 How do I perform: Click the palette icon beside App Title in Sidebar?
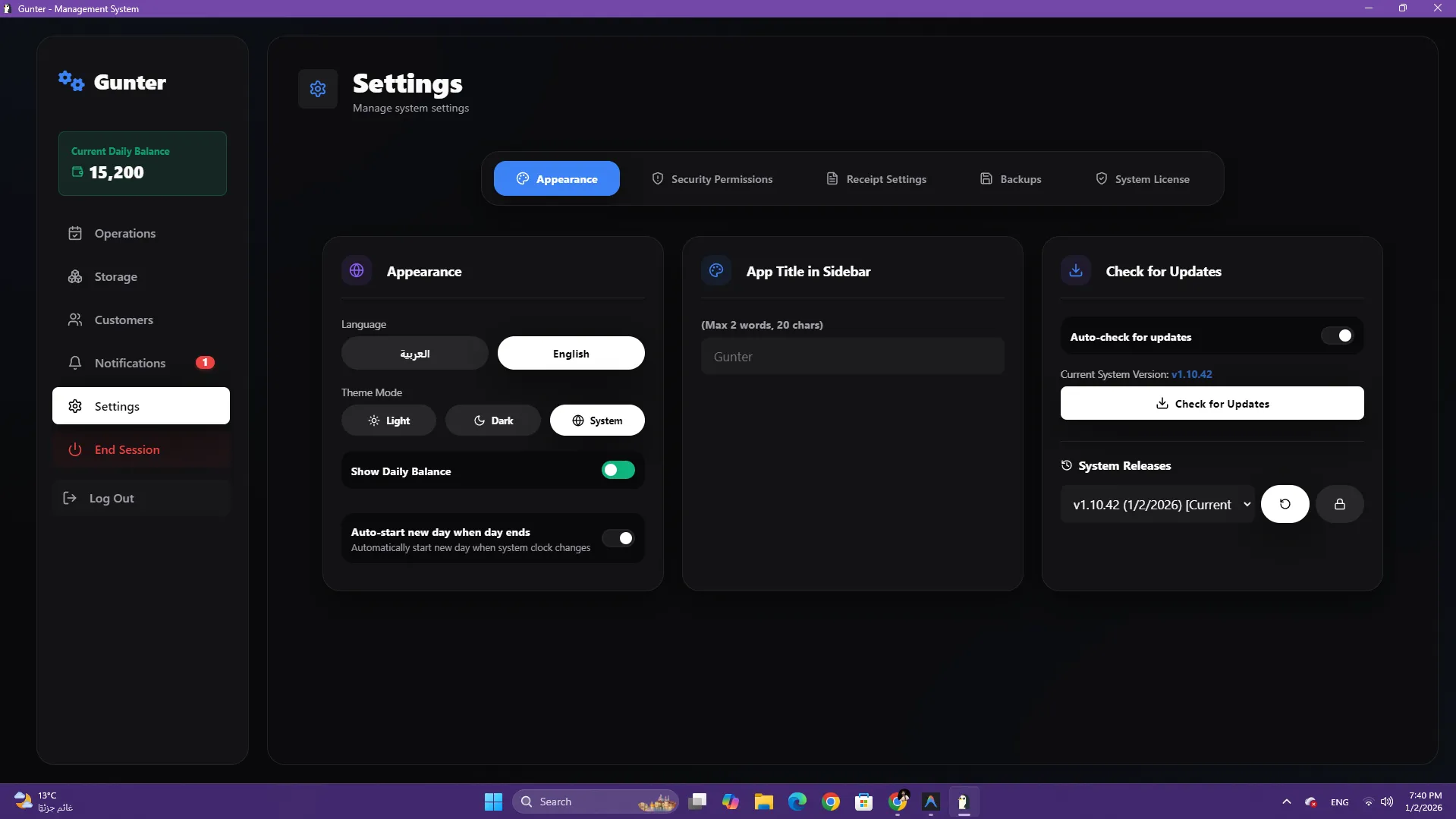point(715,270)
